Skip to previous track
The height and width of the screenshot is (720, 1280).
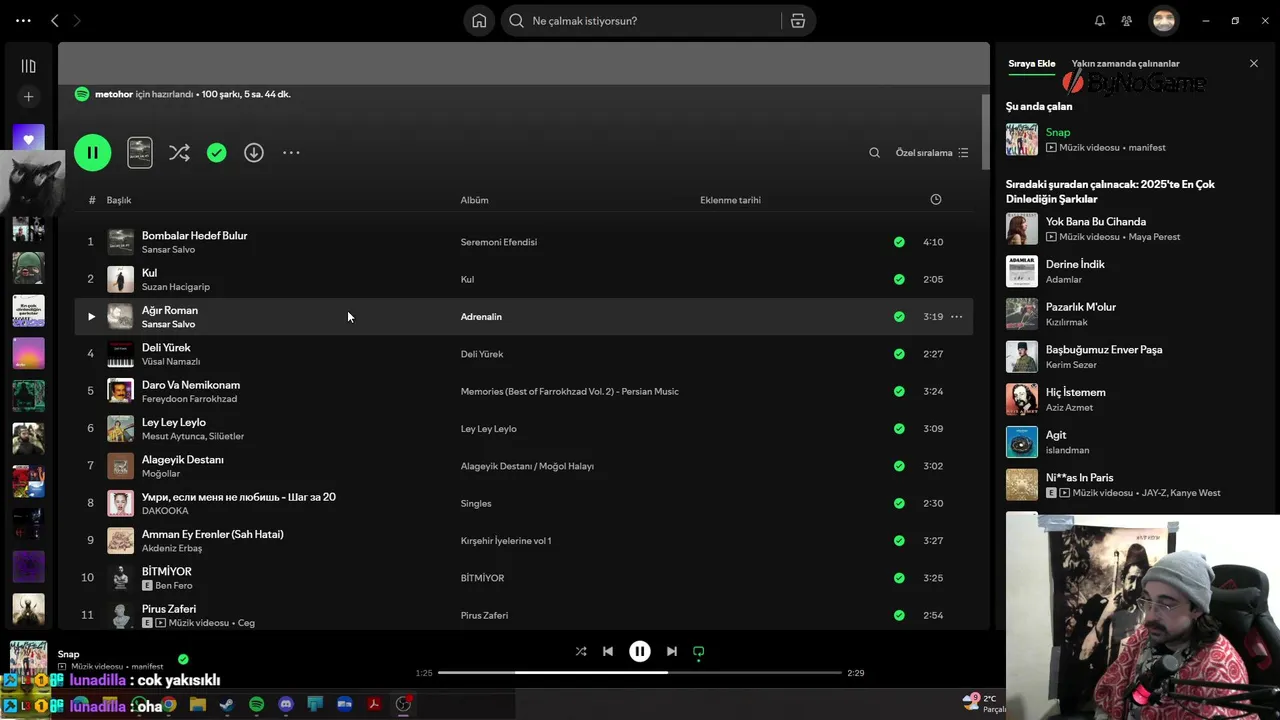click(608, 651)
